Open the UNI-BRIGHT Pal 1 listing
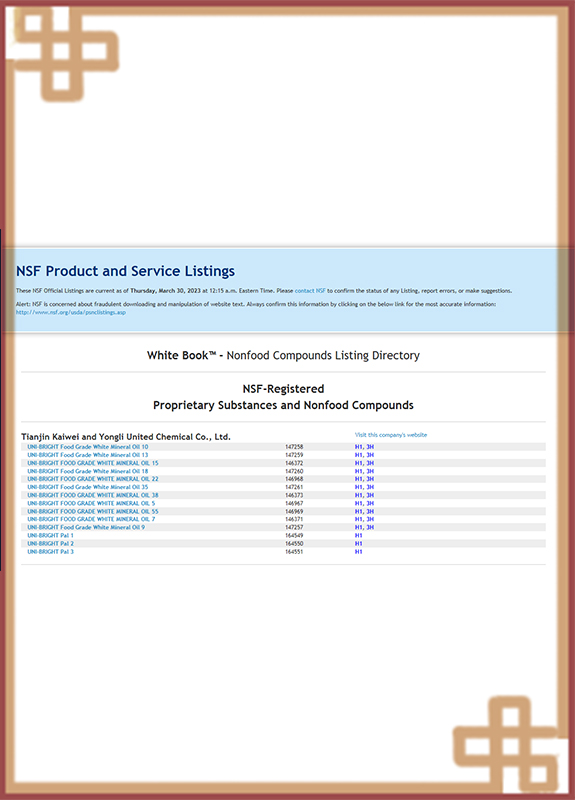 51,536
